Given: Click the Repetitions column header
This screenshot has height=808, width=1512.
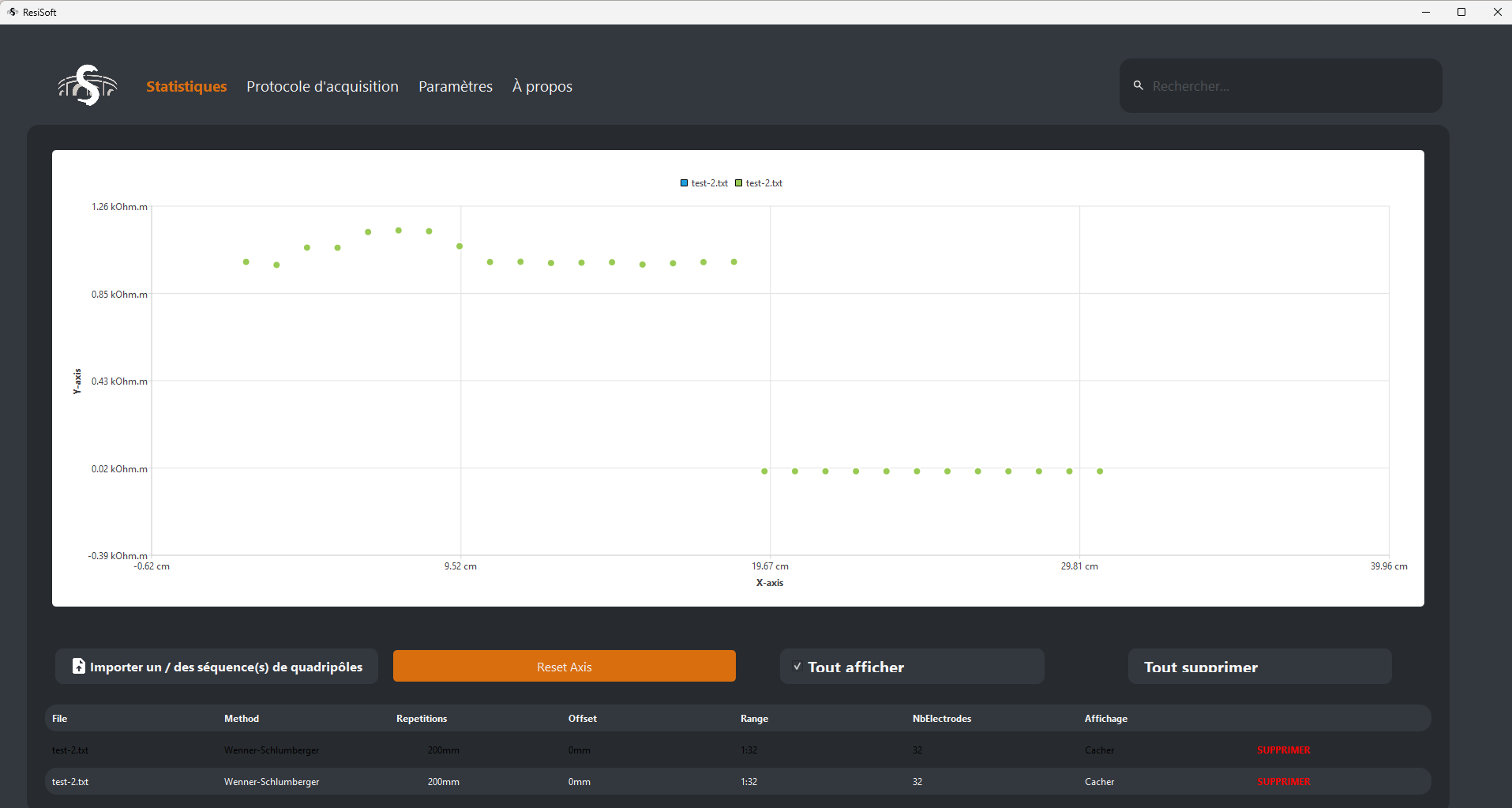Looking at the screenshot, I should click(x=422, y=719).
